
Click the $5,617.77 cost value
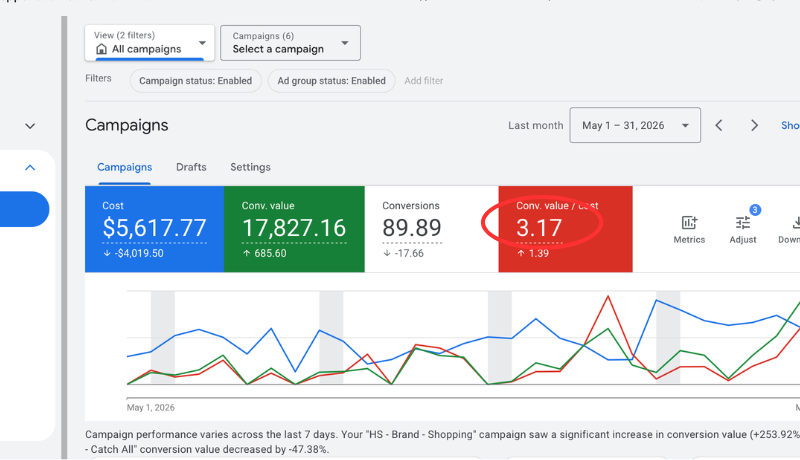pos(154,228)
